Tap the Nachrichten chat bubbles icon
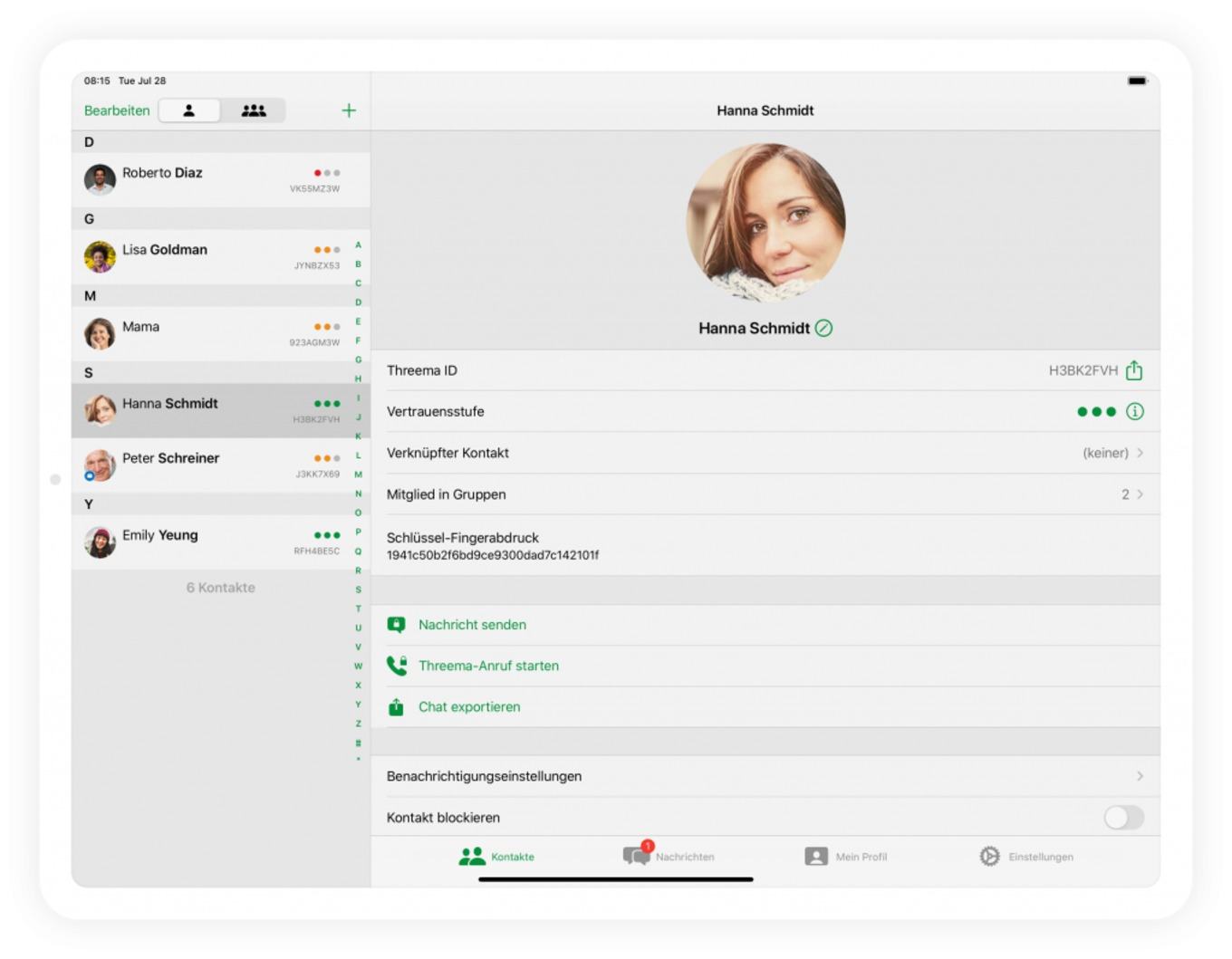 637,854
